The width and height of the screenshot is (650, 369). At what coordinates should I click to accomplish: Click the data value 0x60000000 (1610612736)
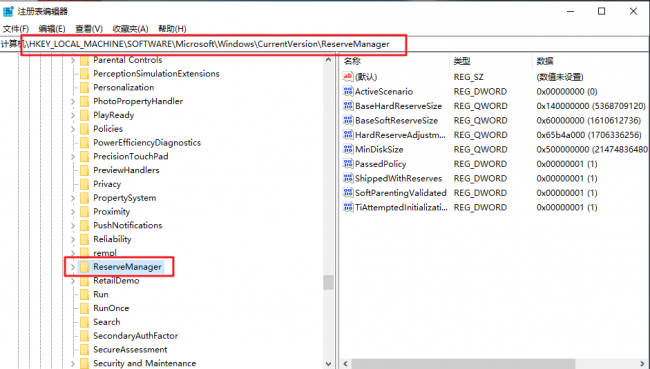coord(588,121)
